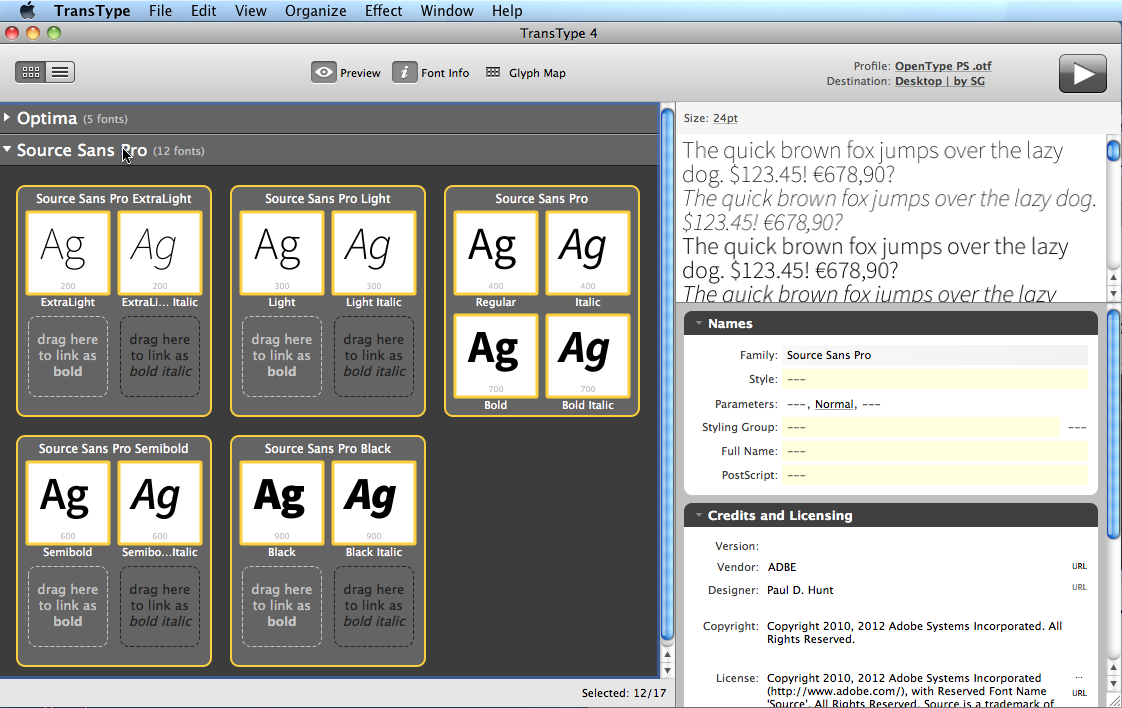Expand the Optima font family
This screenshot has height=708, width=1122.
point(7,117)
